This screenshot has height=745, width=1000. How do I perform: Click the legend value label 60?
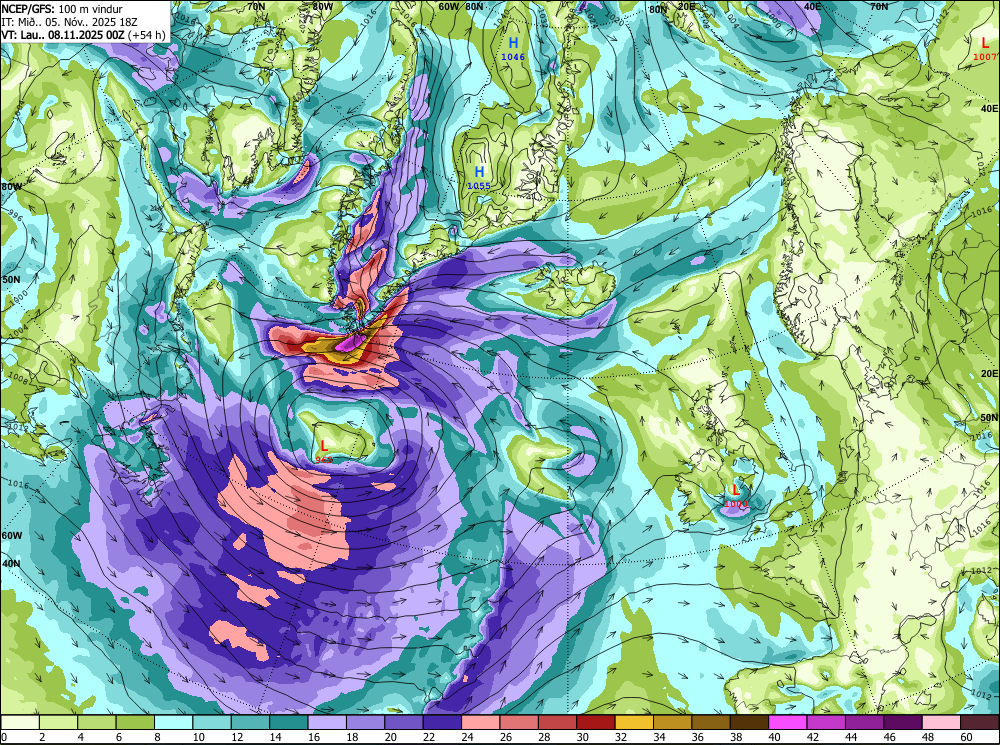[x=966, y=737]
